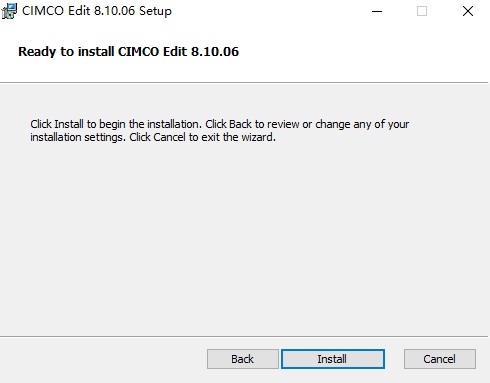Go Back to review installation settings
This screenshot has width=490, height=383.
click(242, 359)
